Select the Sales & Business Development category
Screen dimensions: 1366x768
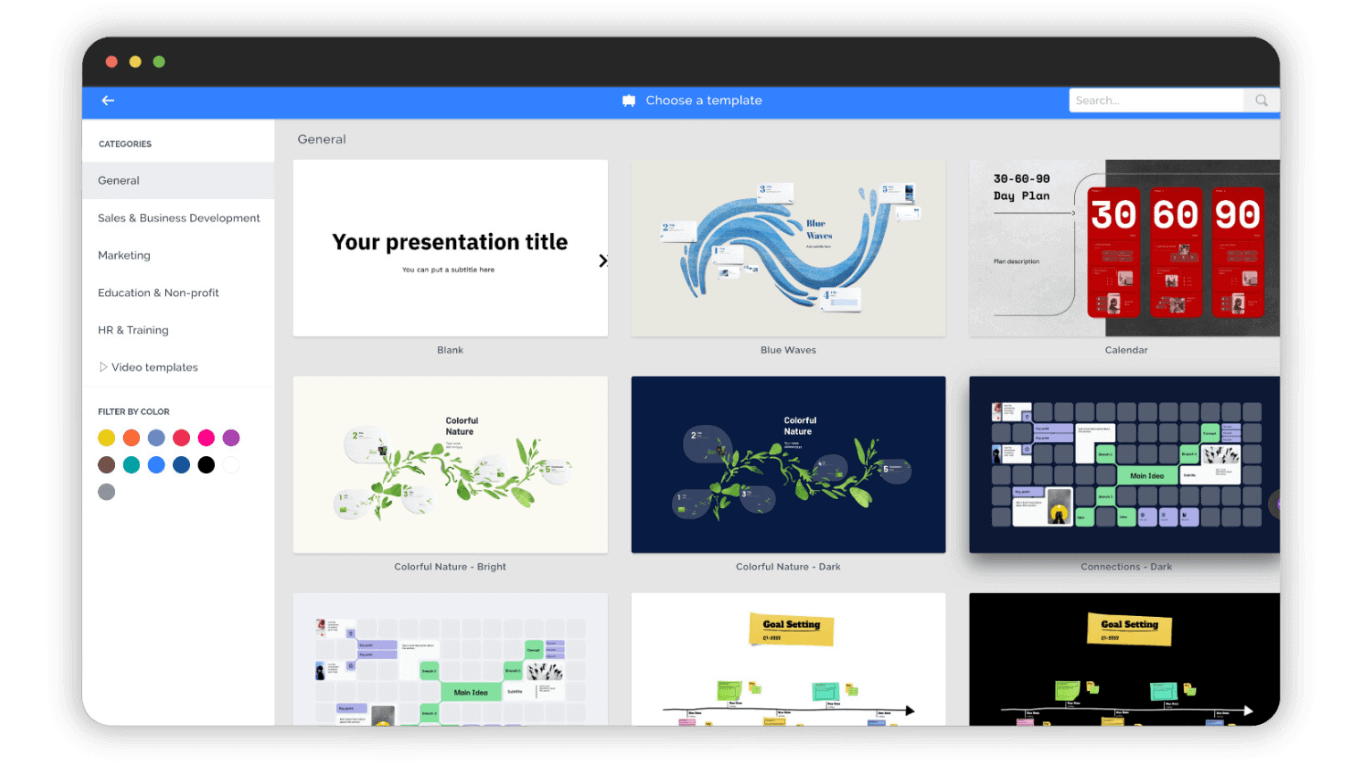[178, 217]
